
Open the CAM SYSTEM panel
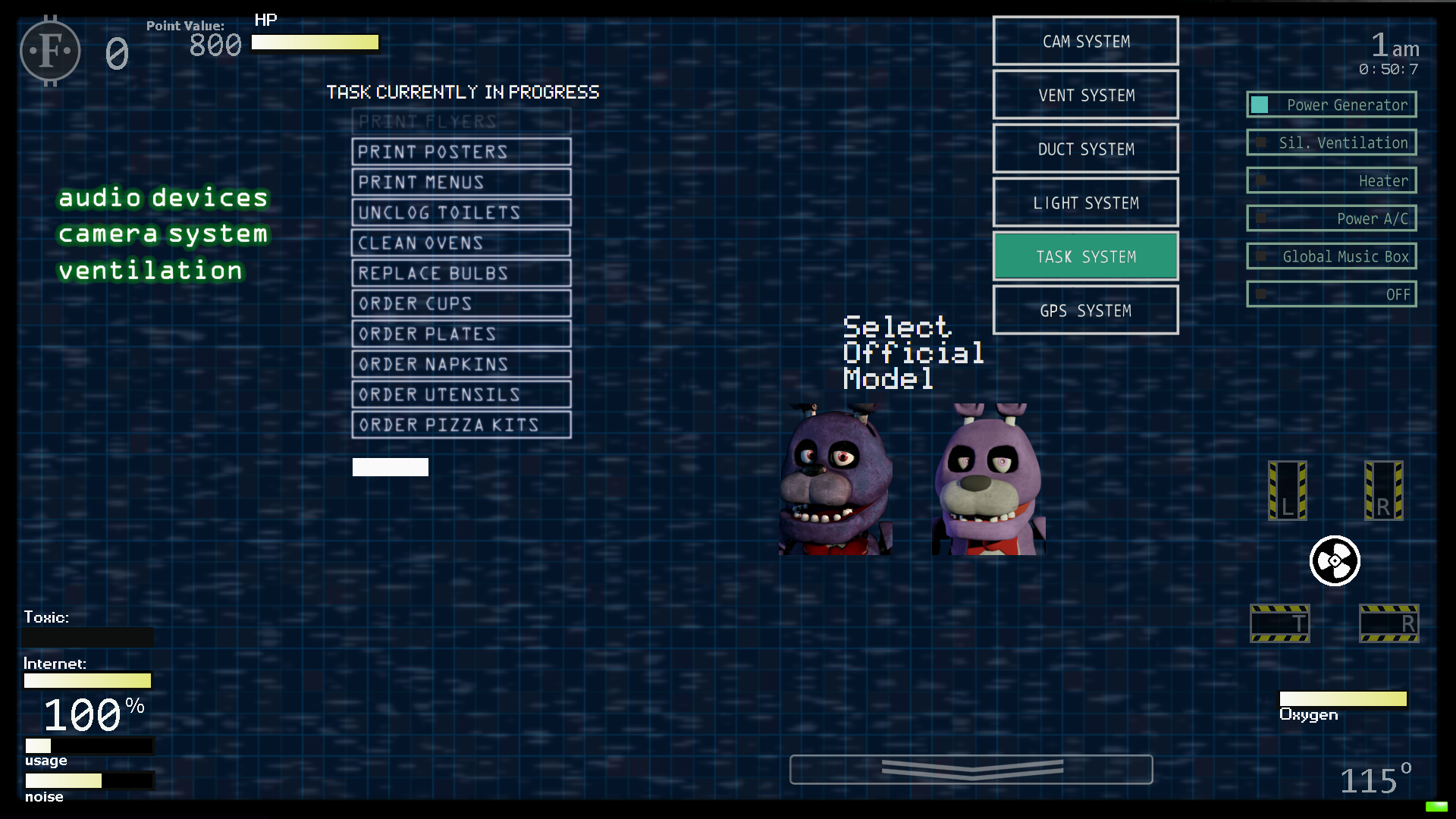coord(1085,41)
